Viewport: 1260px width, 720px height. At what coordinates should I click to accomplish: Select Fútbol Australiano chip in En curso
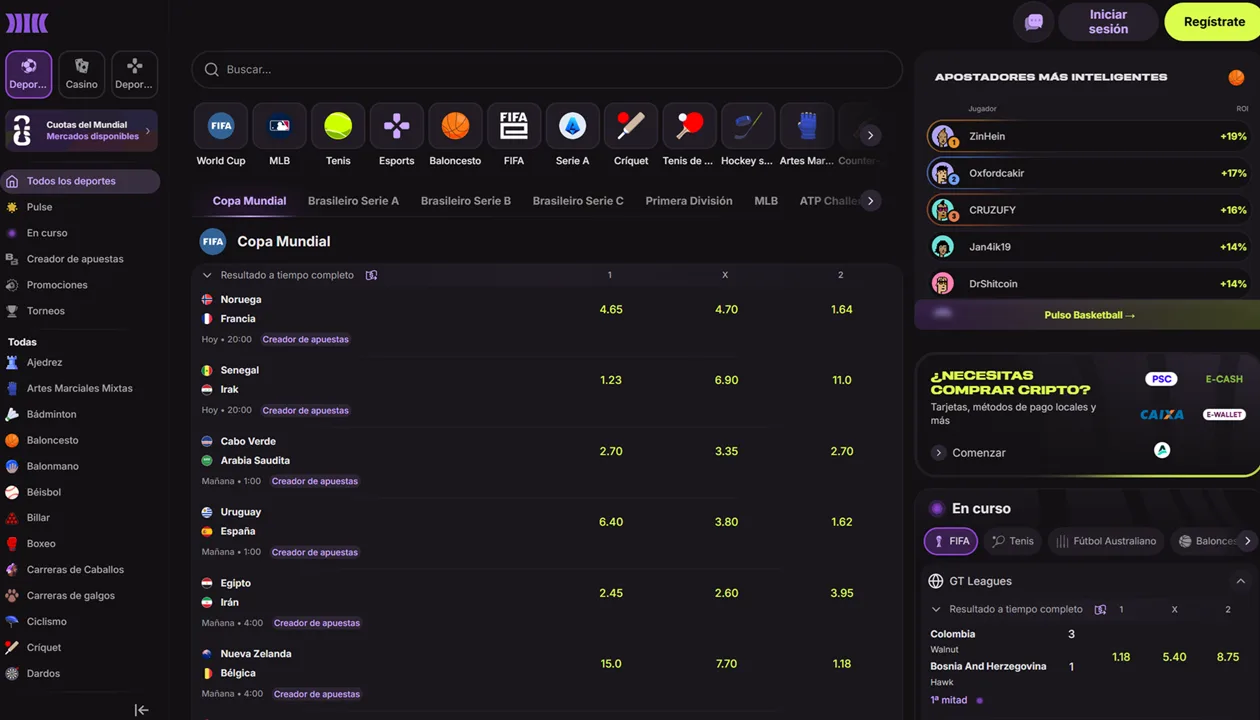(x=1106, y=541)
